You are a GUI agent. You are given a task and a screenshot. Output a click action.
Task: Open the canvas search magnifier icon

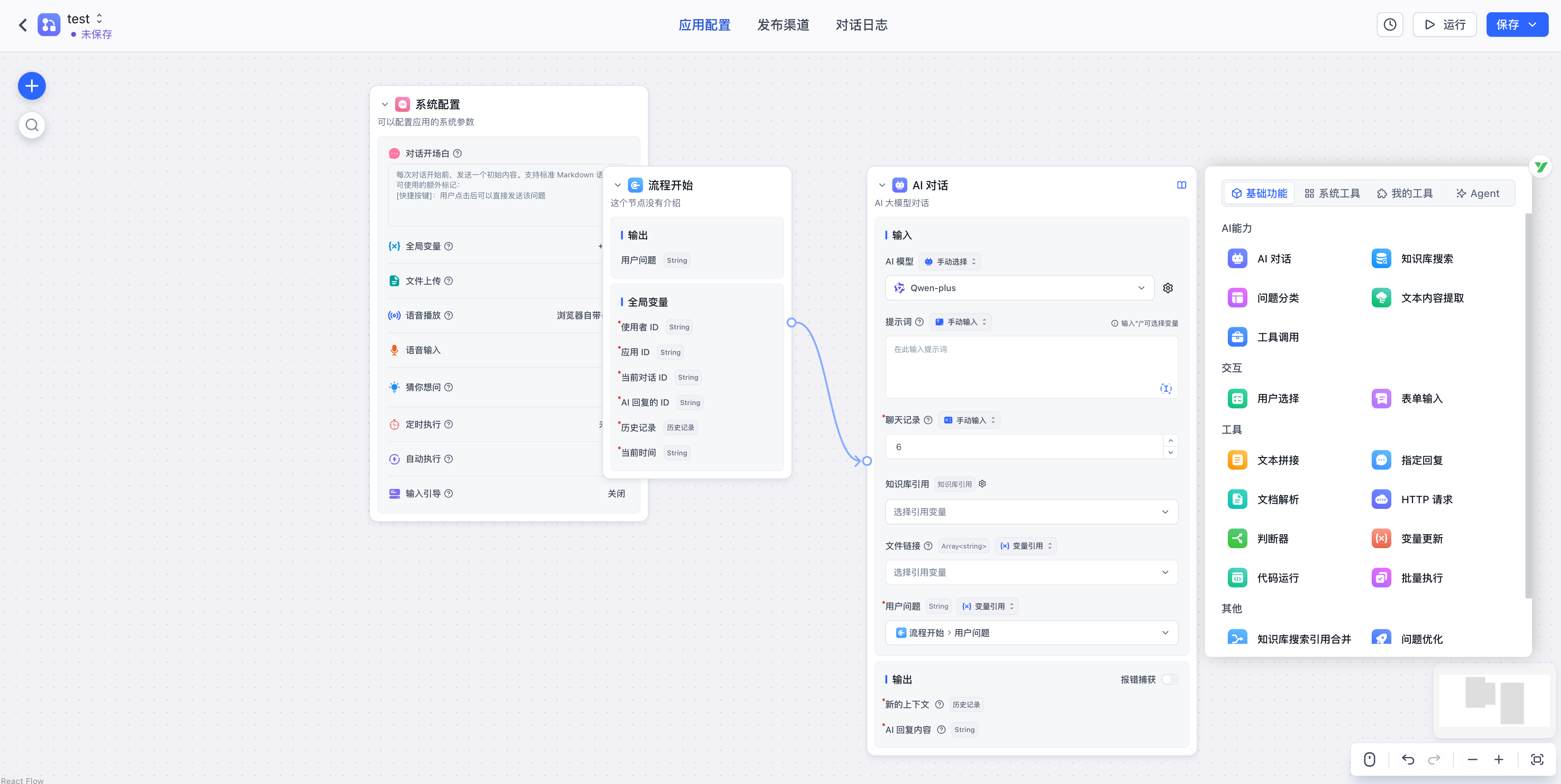31,125
